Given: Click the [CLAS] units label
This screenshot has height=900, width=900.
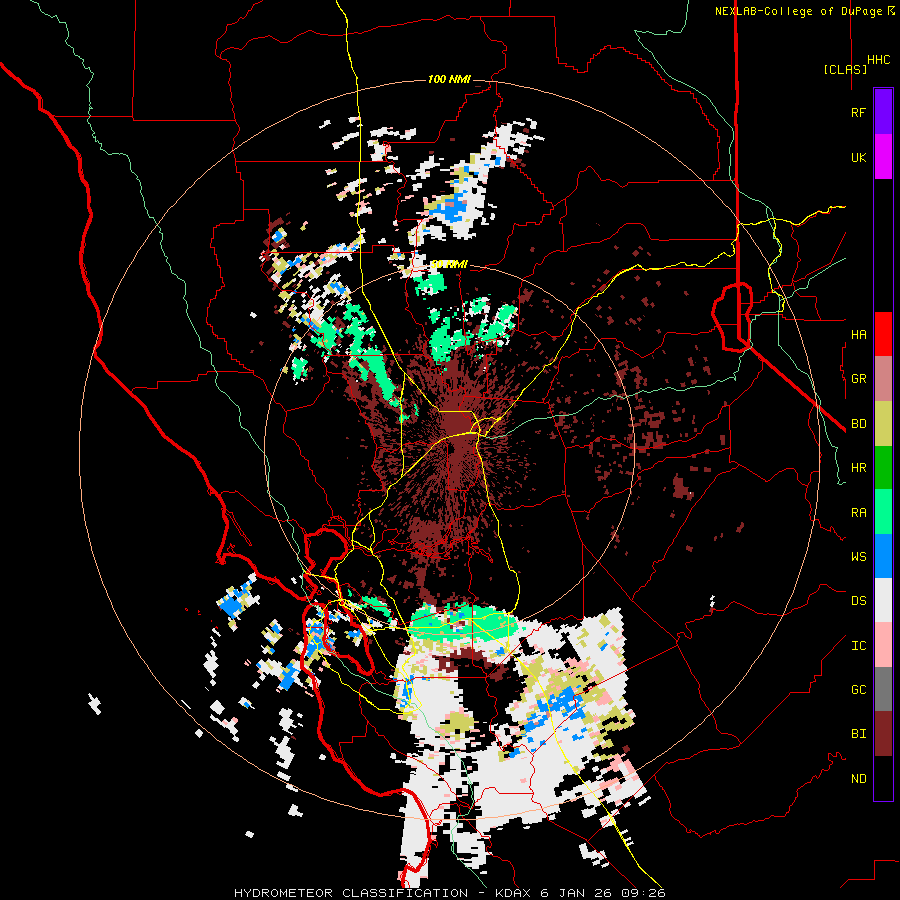Looking at the screenshot, I should (845, 69).
